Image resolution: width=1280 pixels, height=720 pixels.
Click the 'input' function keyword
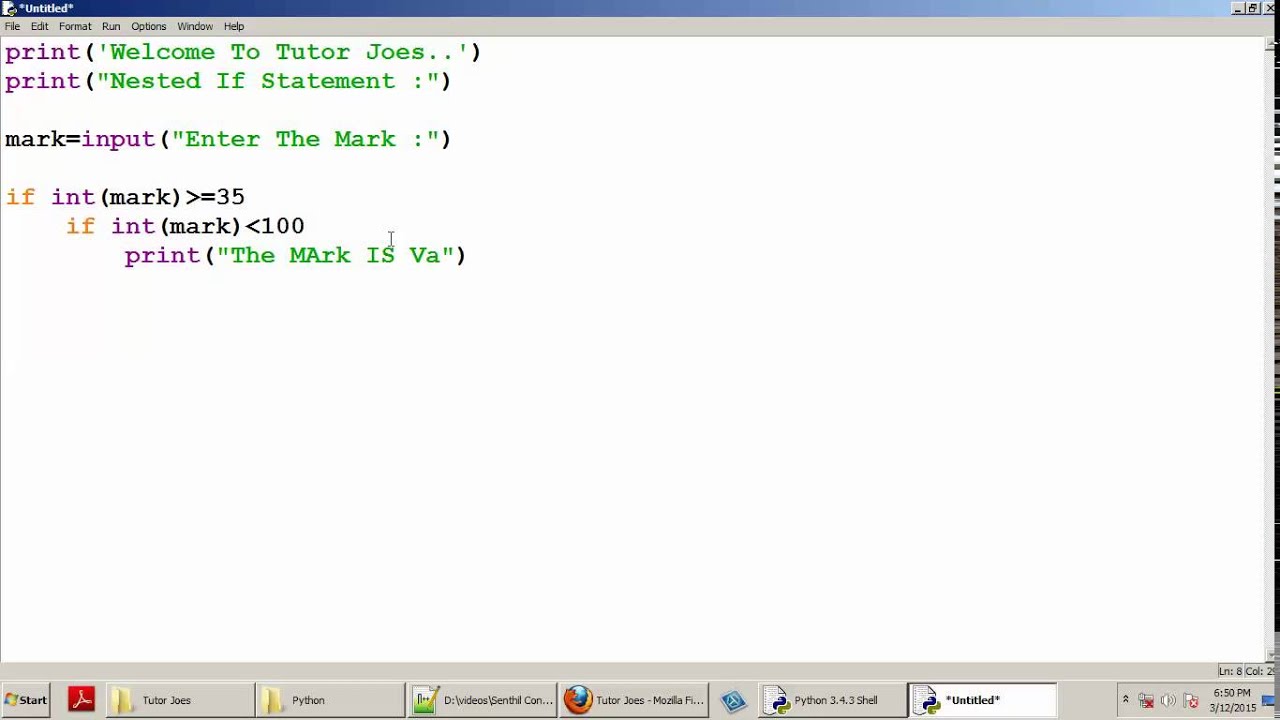pos(118,139)
